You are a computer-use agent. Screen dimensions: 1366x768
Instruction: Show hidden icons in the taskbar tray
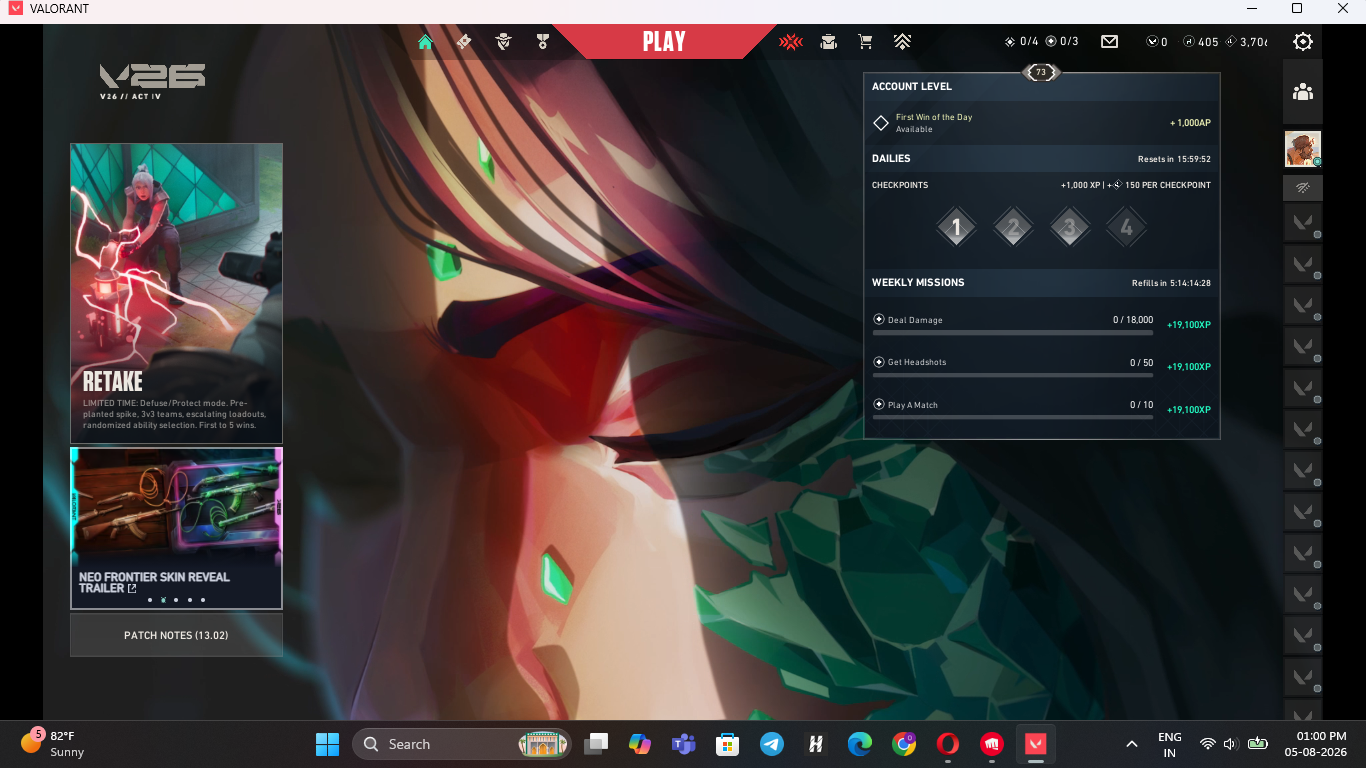(1132, 744)
